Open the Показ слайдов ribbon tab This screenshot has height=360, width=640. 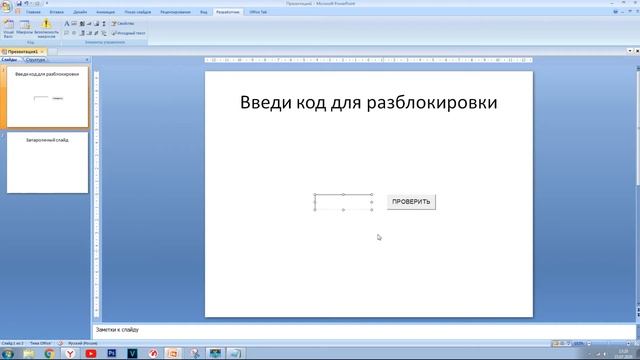point(138,12)
